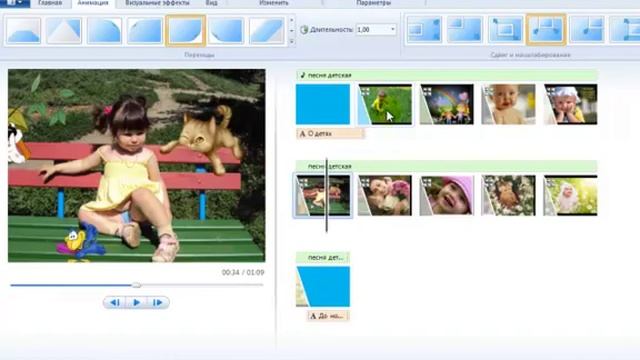Choose the highlighted fourth pan and zoom effect
This screenshot has height=360, width=640.
[x=546, y=29]
